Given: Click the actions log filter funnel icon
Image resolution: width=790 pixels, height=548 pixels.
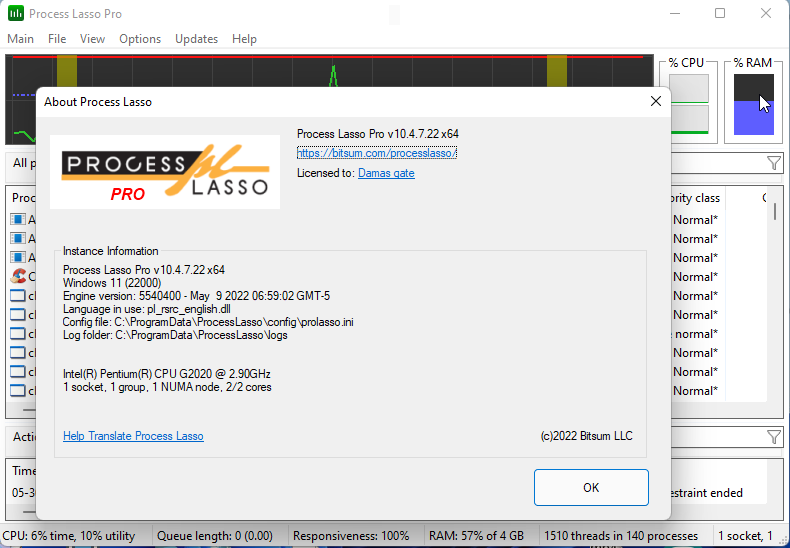Looking at the screenshot, I should point(773,437).
